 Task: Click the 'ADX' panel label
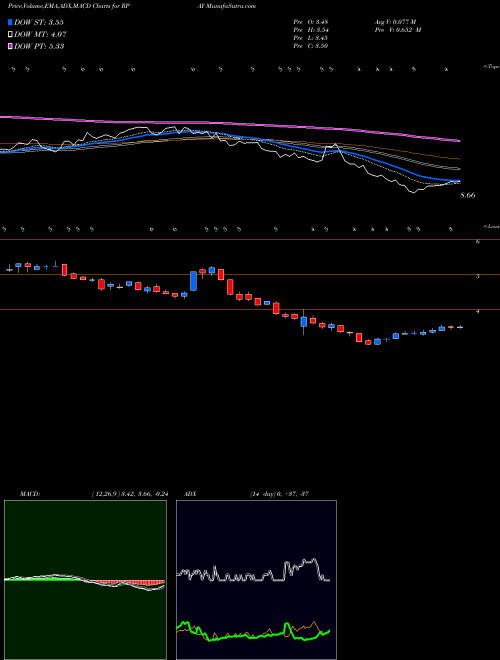192,494
